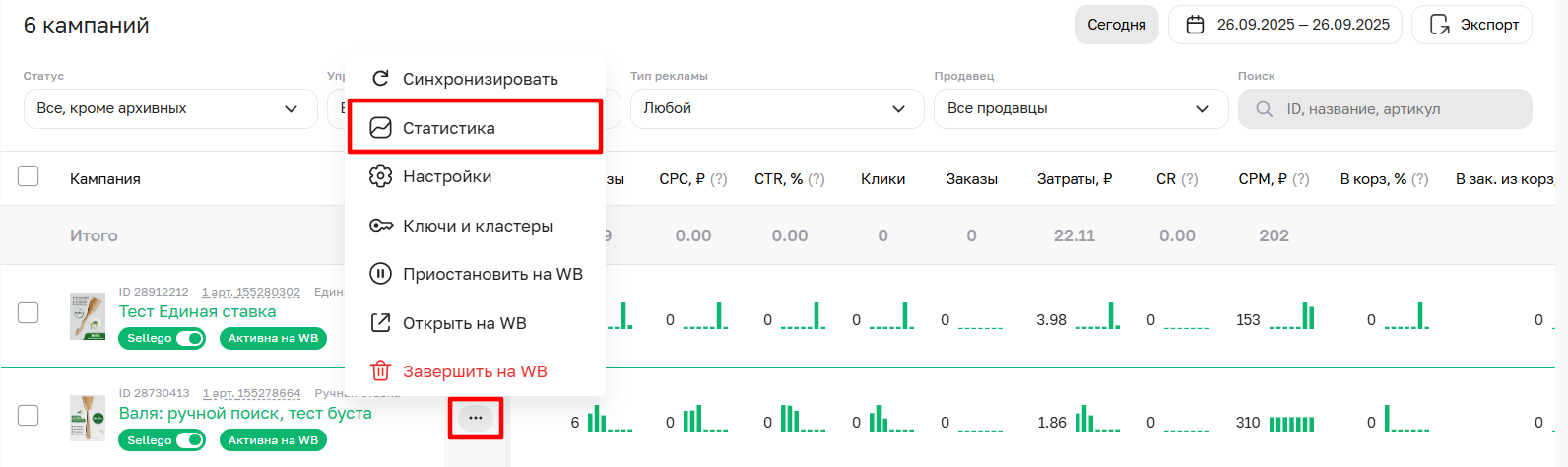The width and height of the screenshot is (1568, 467).
Task: Open the Тест Единая ставка campaign link
Action: click(197, 311)
